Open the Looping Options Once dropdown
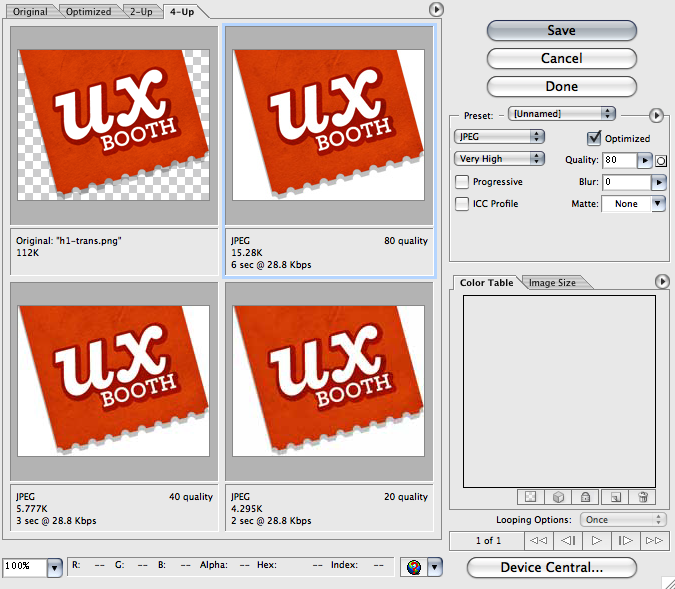The height and width of the screenshot is (589, 675). coord(623,520)
